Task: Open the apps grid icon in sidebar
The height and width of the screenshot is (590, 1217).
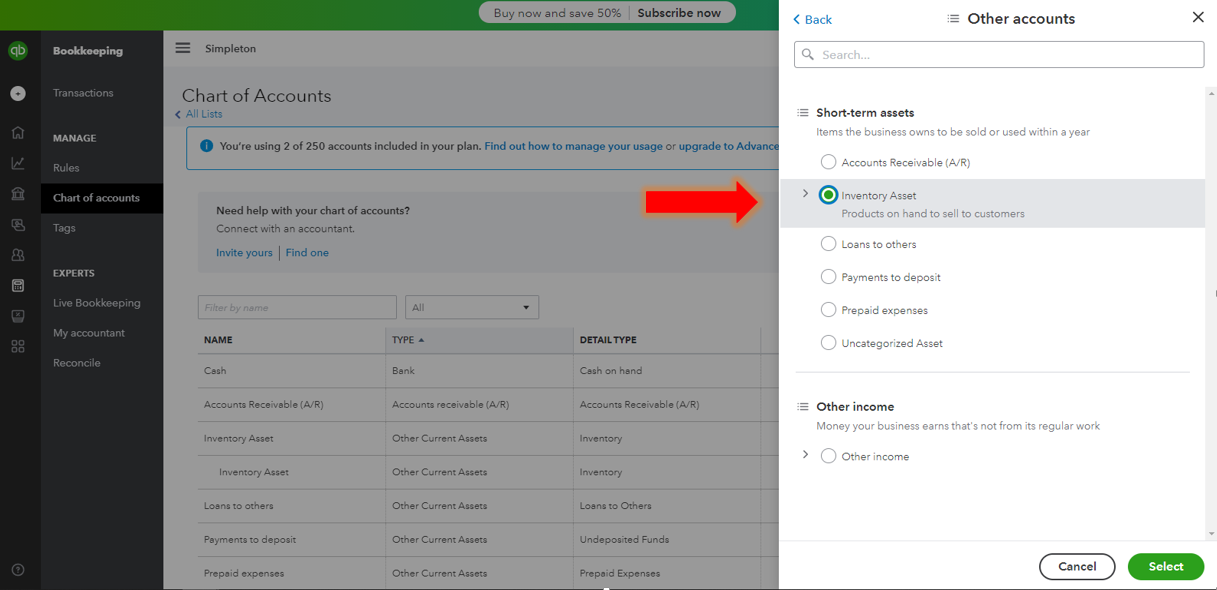Action: (18, 345)
